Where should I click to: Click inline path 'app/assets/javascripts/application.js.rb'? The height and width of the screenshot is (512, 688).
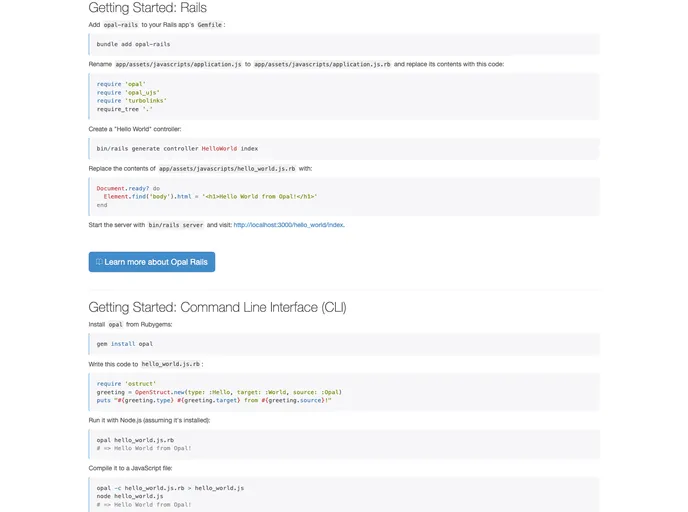coord(322,64)
